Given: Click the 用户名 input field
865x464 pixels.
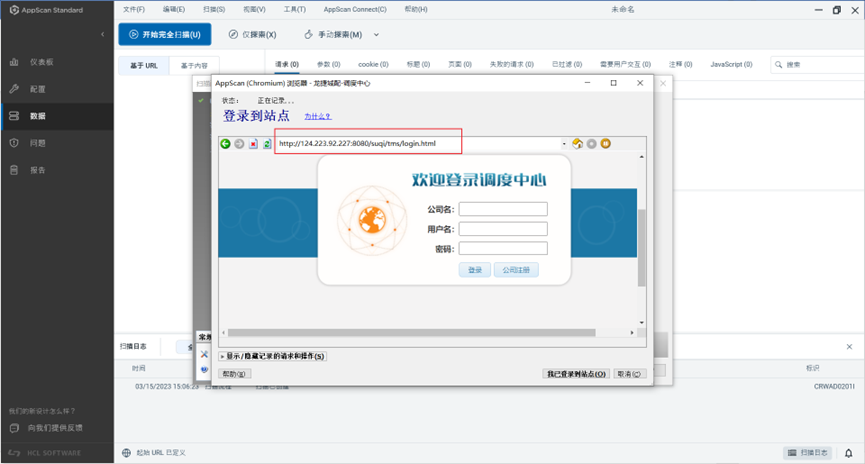Looking at the screenshot, I should [503, 229].
